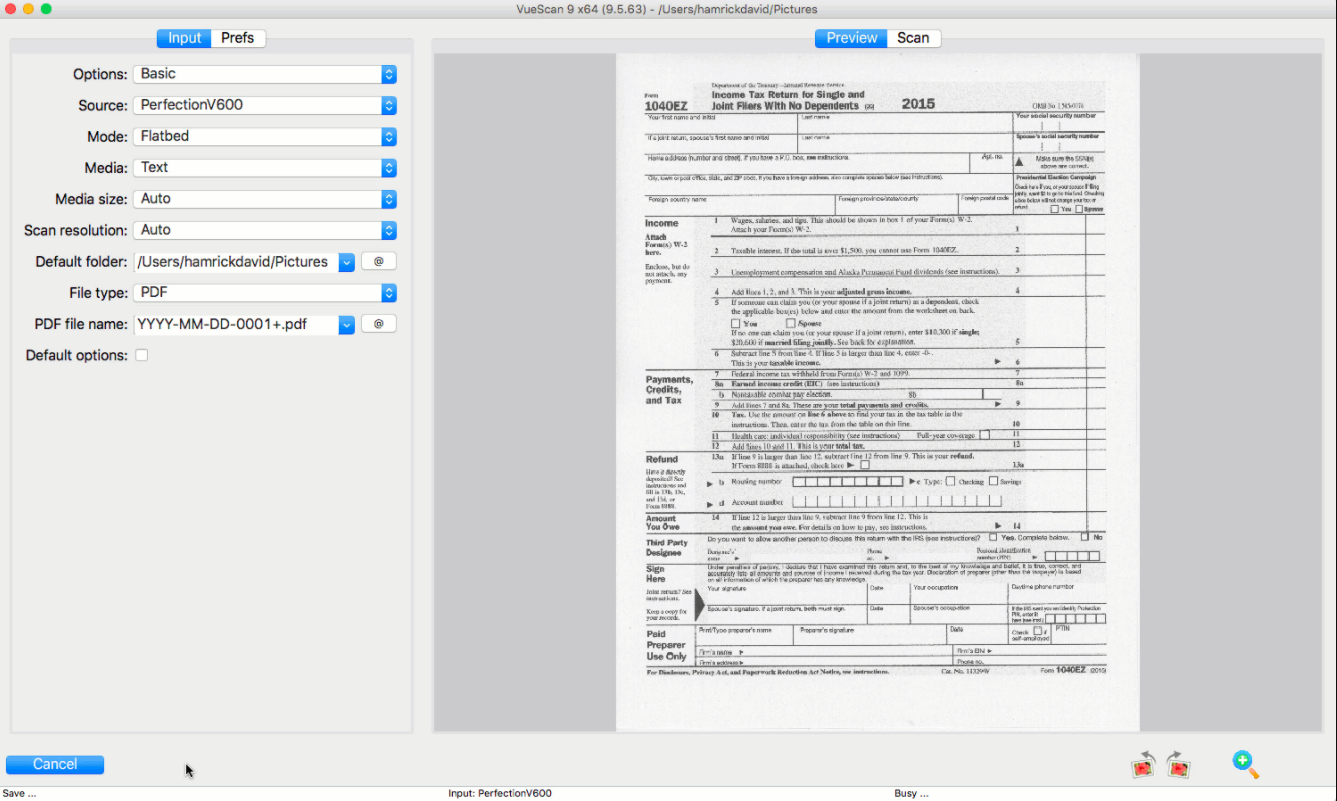Click the @ button beside PDF file name

(379, 324)
